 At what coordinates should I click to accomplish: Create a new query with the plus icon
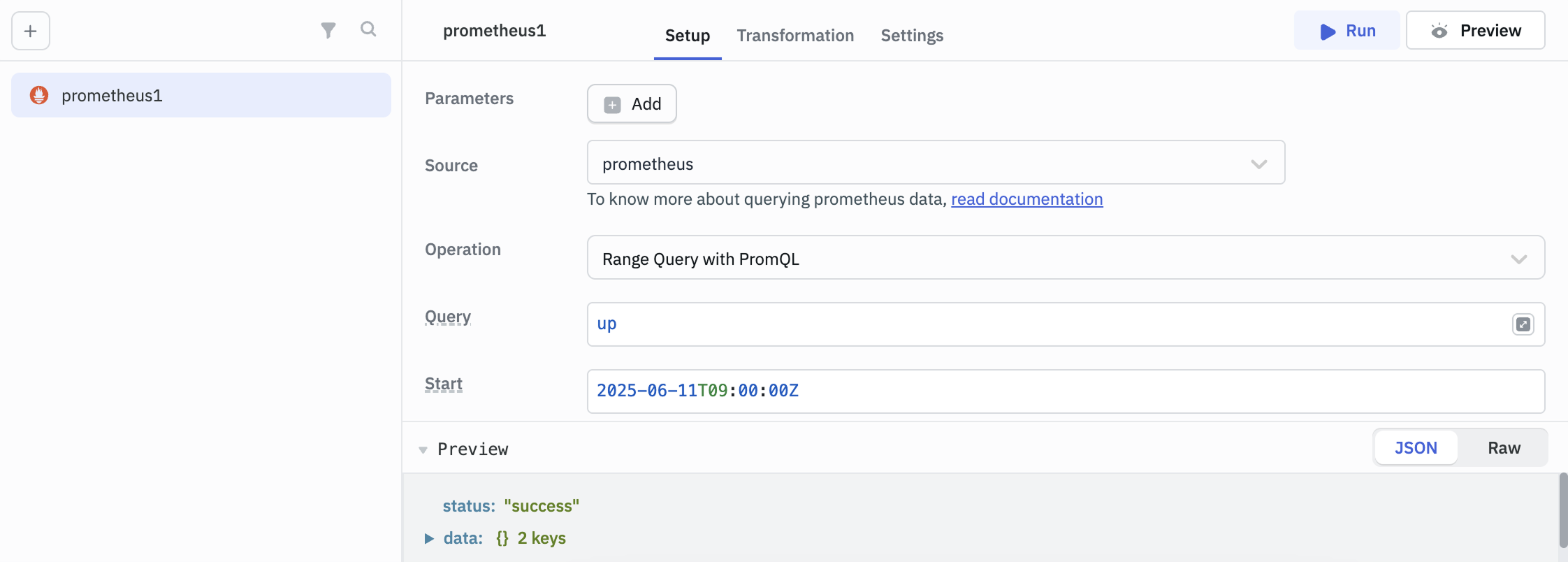[29, 31]
